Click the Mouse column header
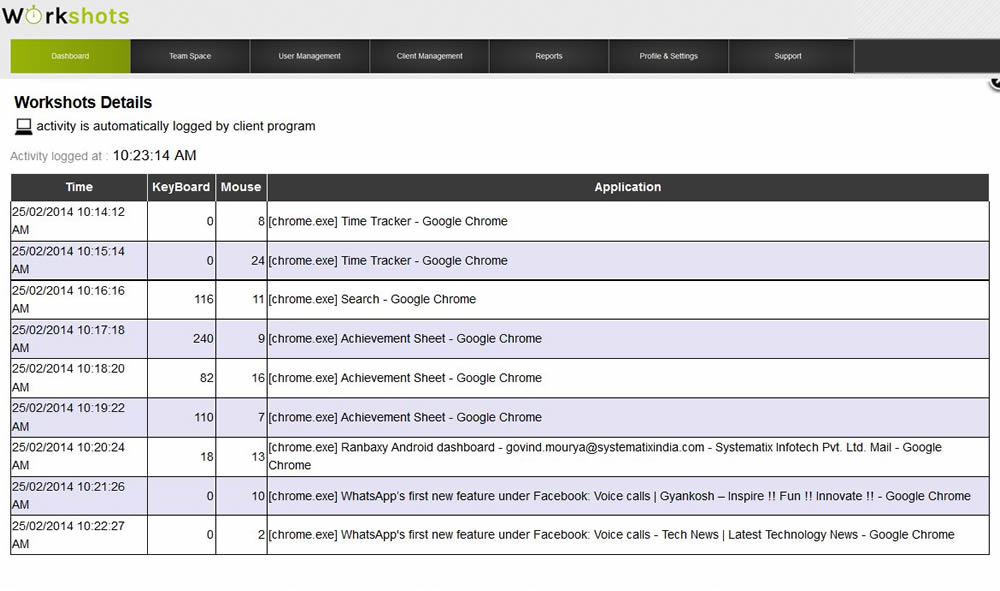 241,187
